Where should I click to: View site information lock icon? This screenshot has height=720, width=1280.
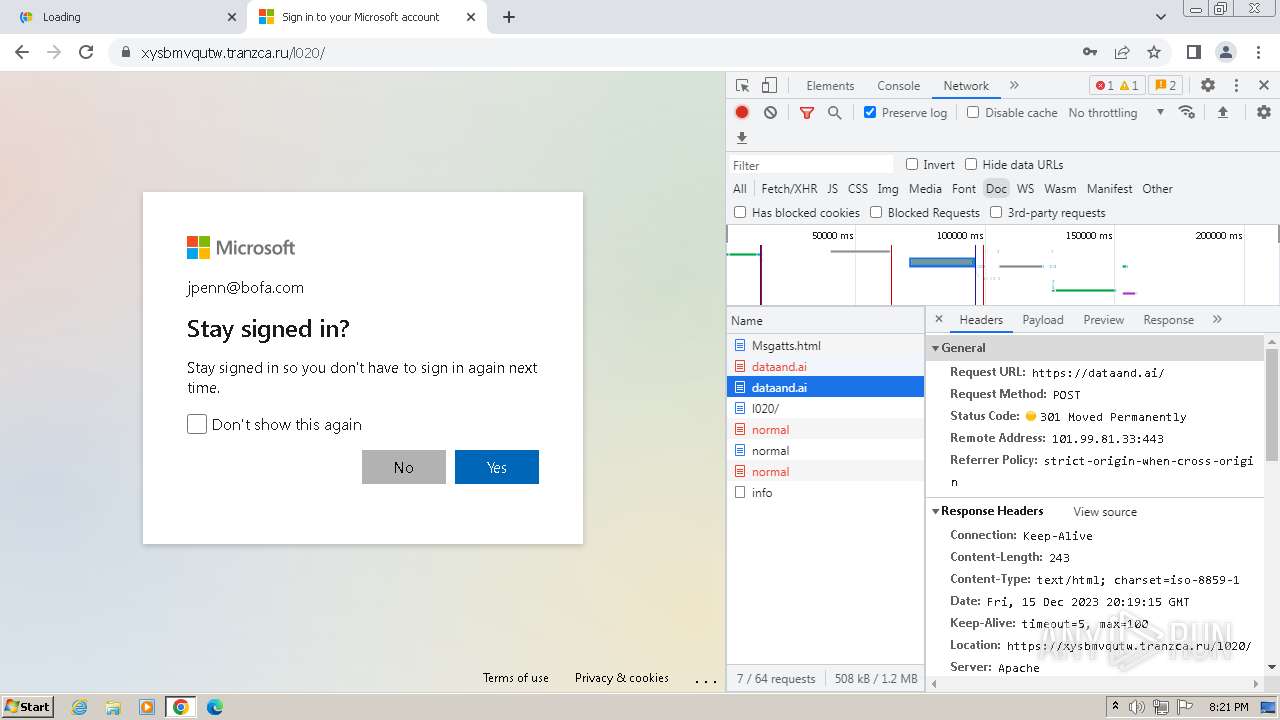(x=125, y=52)
